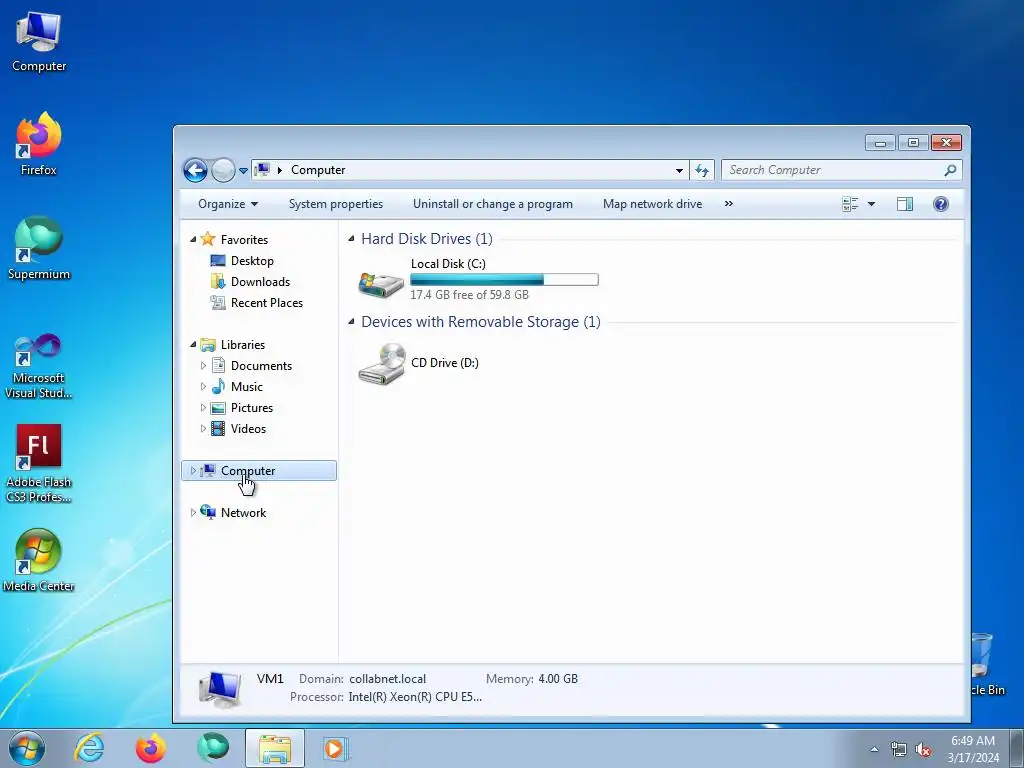Select the Documents library
The height and width of the screenshot is (768, 1024).
click(x=261, y=366)
